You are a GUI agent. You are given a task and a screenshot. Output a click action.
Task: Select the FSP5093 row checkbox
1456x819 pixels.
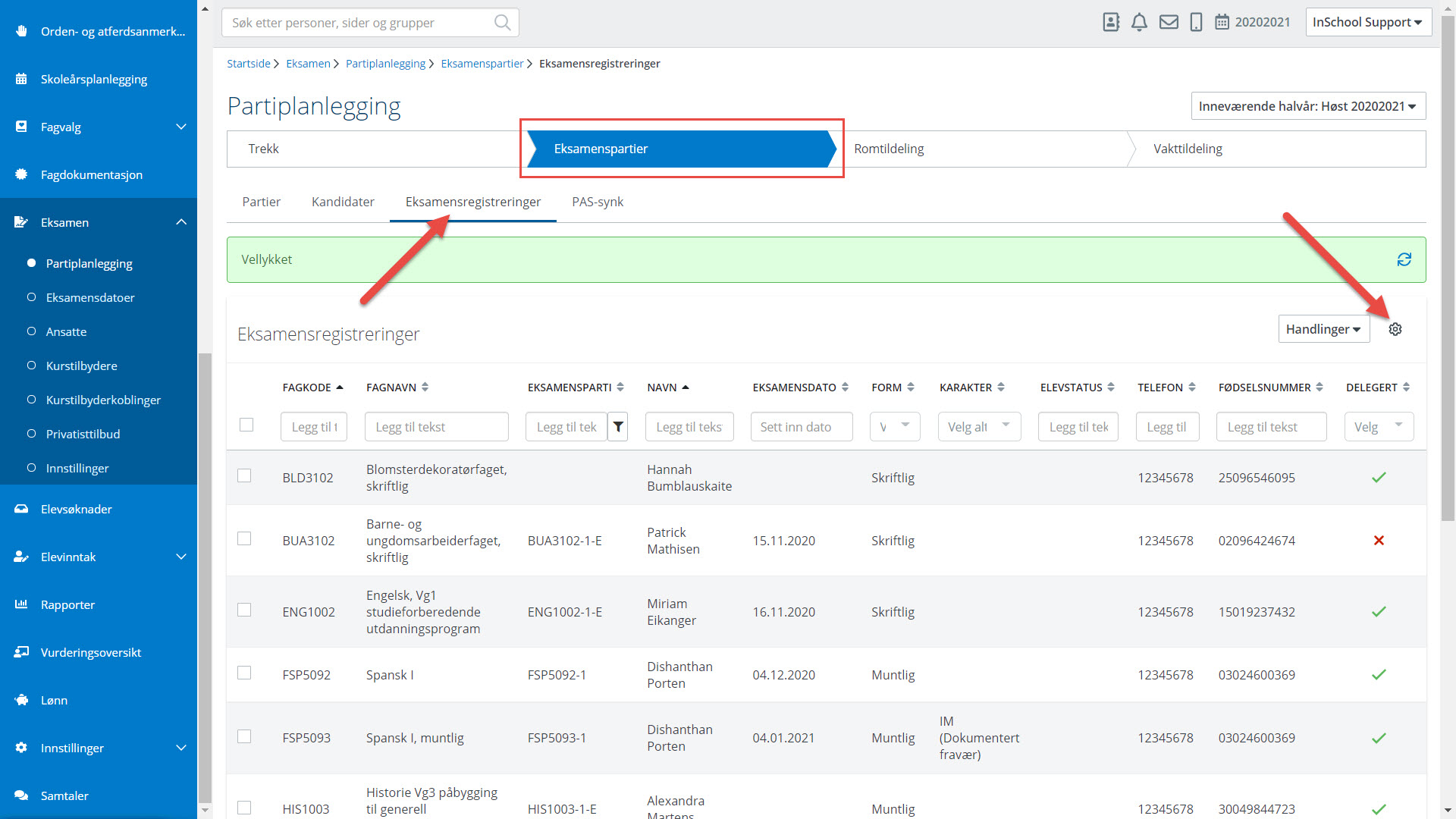pyautogui.click(x=244, y=736)
